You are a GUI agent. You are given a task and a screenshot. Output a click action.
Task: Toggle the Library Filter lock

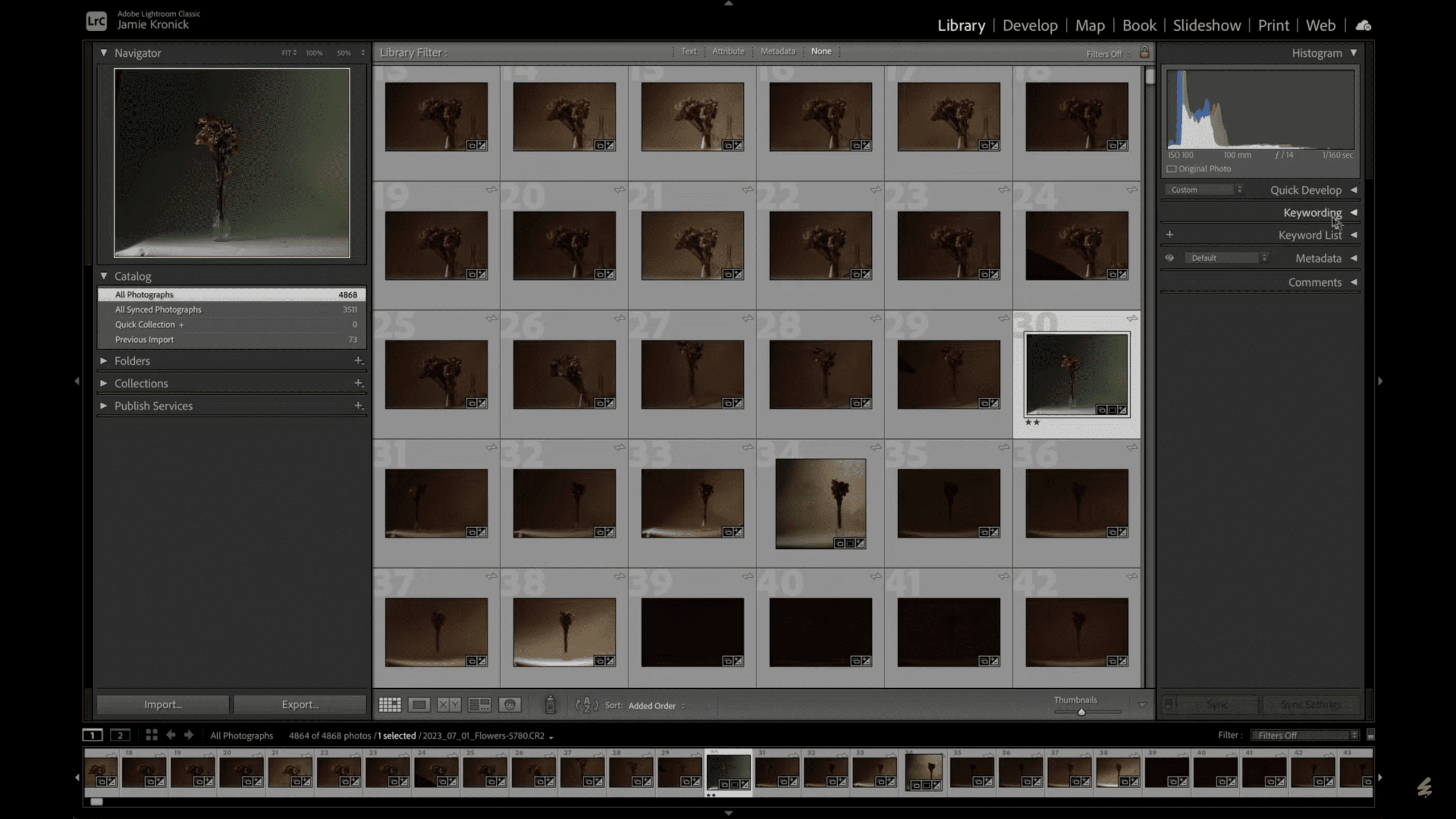point(1144,52)
